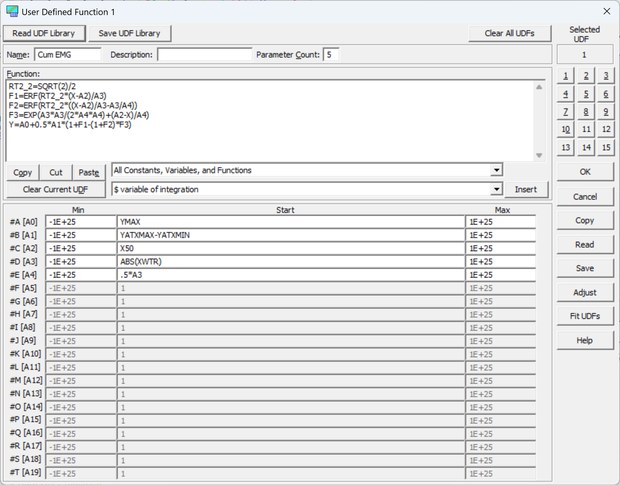Select UDF number 13
Viewport: 620px width, 485px height.
point(565,147)
